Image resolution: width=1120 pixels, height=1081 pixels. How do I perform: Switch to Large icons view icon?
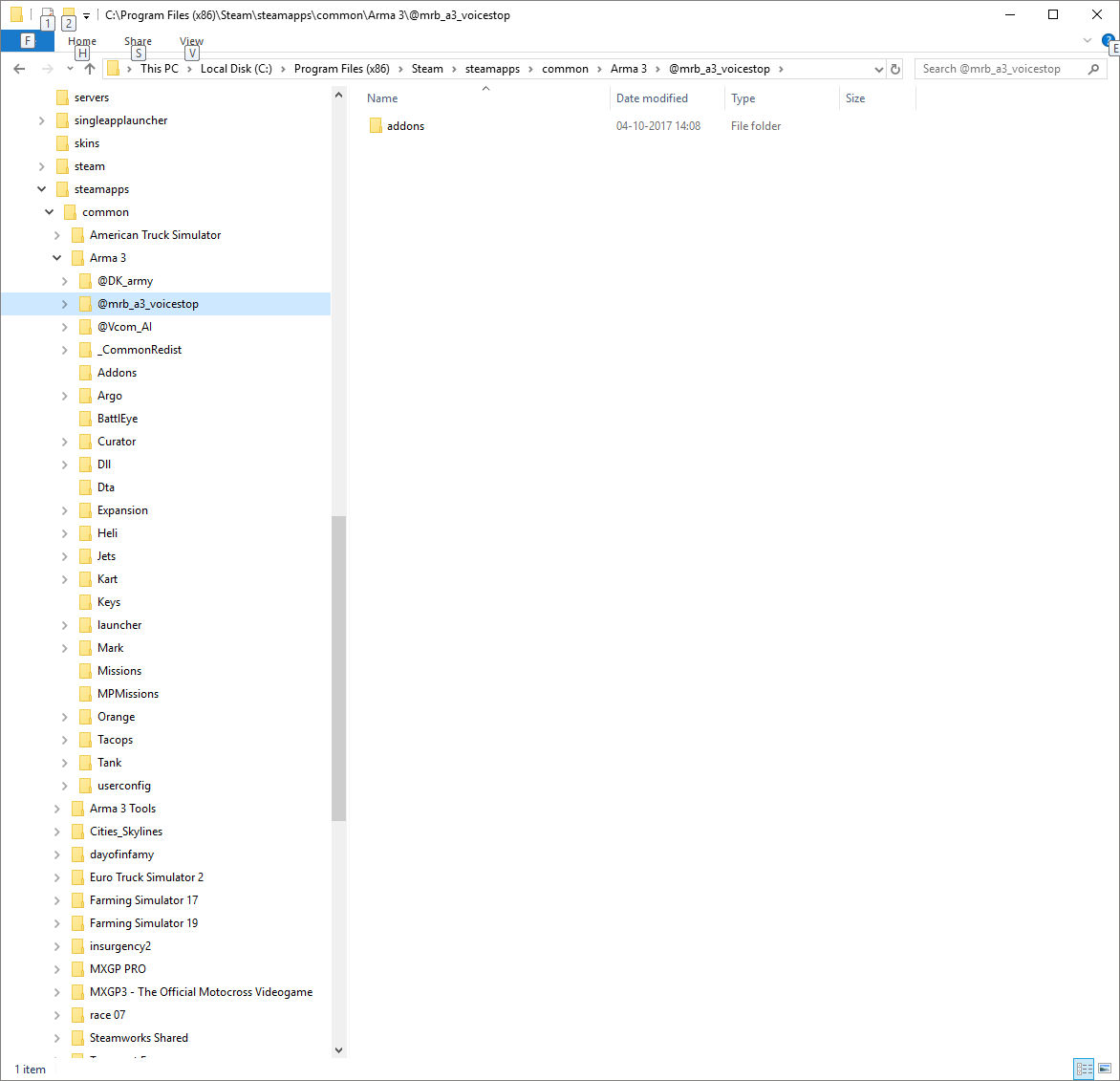tap(1105, 1069)
